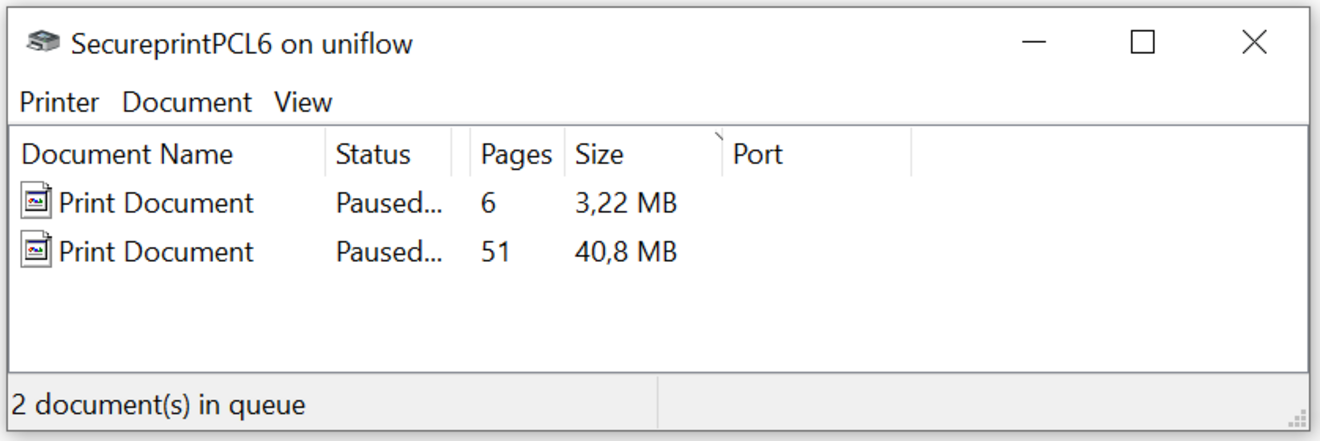The height and width of the screenshot is (441, 1320).
Task: Open the Printer menu
Action: click(60, 102)
